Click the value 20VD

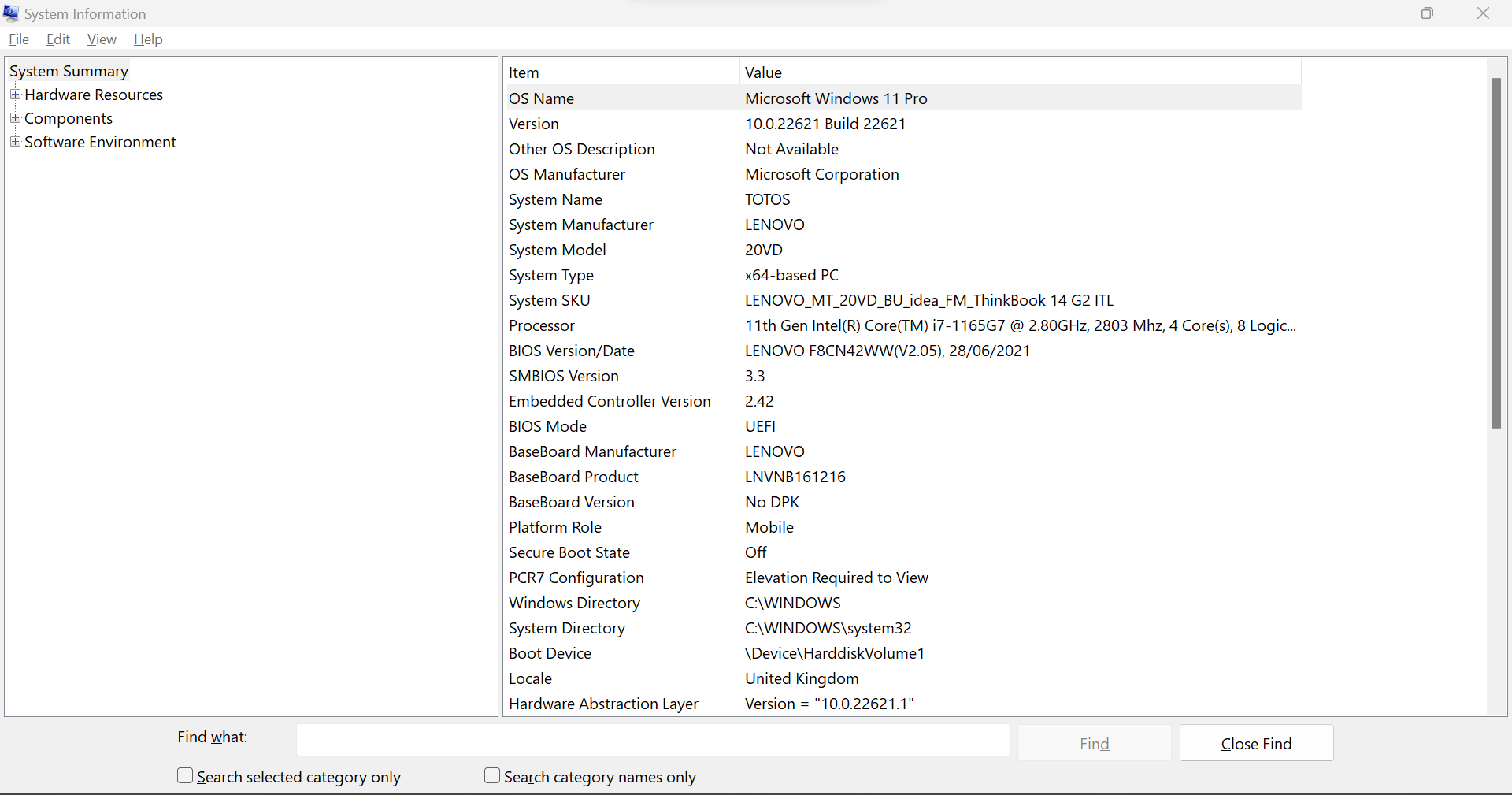[x=764, y=250]
